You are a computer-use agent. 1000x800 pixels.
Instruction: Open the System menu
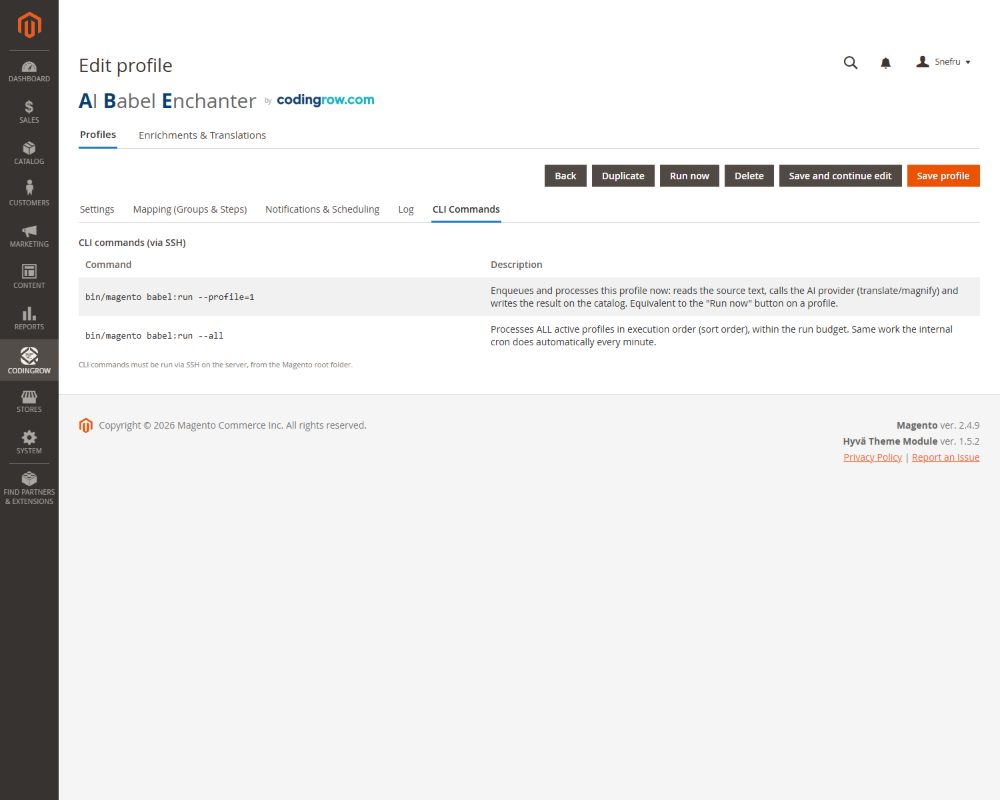point(29,442)
